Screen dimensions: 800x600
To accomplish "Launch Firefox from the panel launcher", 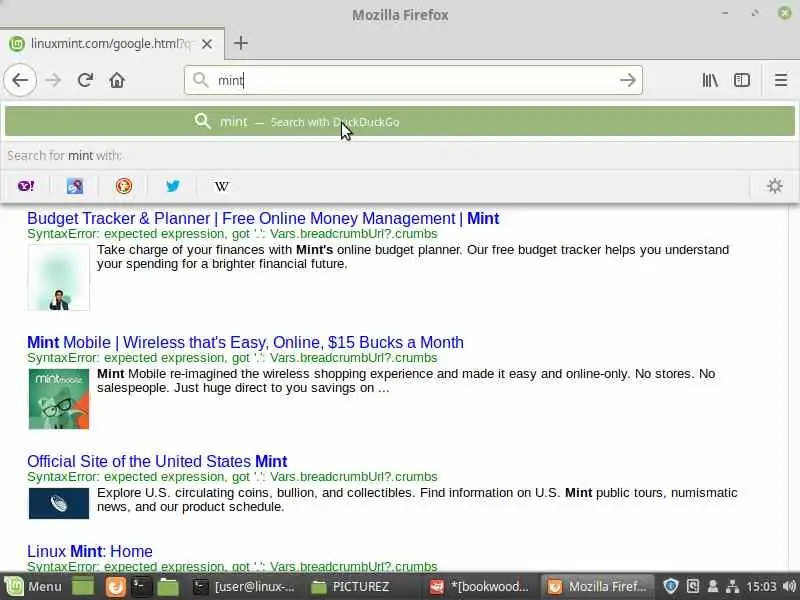I will click(115, 587).
